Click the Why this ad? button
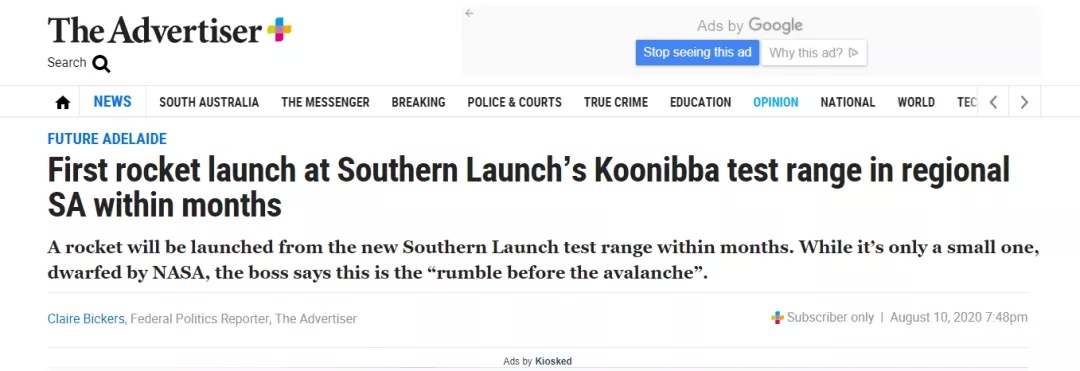This screenshot has height=371, width=1080. click(813, 52)
